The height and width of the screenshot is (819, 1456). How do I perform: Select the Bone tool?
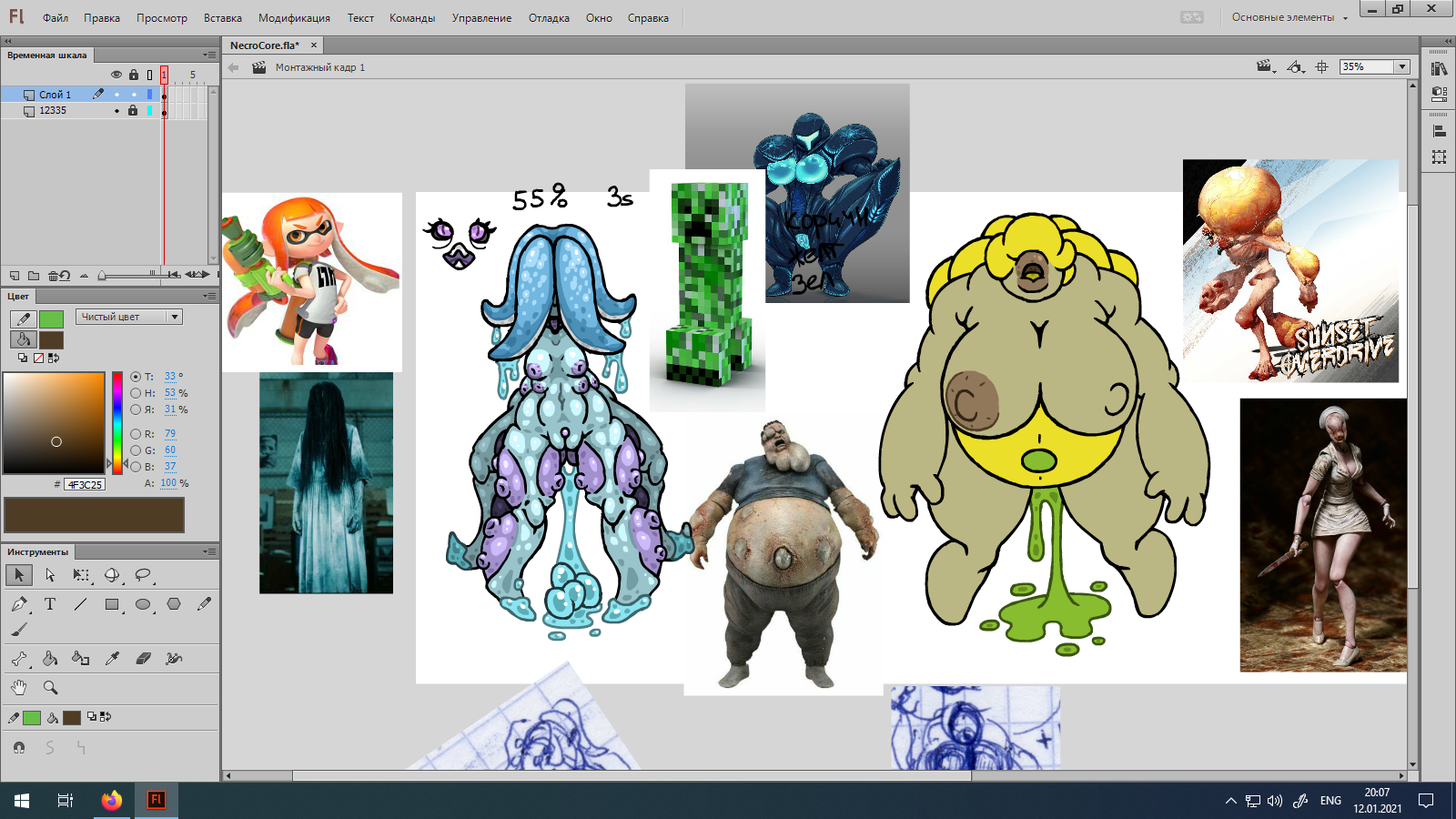[19, 659]
